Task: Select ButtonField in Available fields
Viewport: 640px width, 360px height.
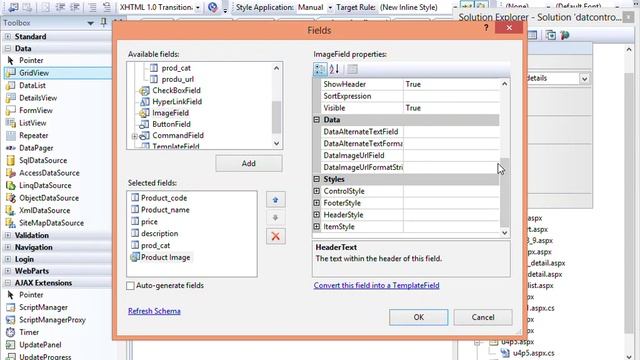Action: pos(171,124)
